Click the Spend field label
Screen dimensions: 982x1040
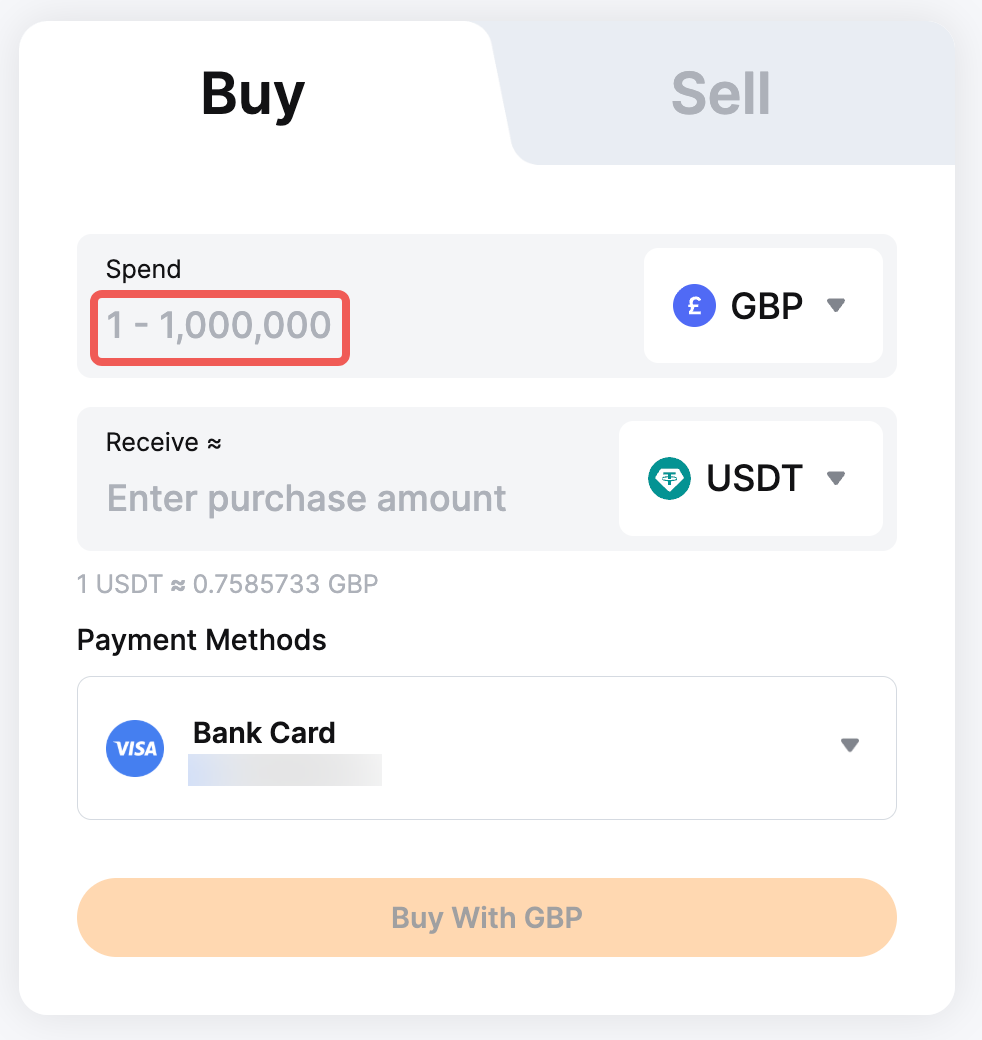[x=143, y=269]
